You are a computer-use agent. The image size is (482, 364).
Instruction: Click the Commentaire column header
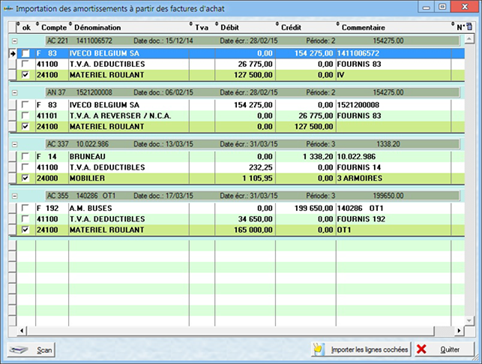[394, 27]
